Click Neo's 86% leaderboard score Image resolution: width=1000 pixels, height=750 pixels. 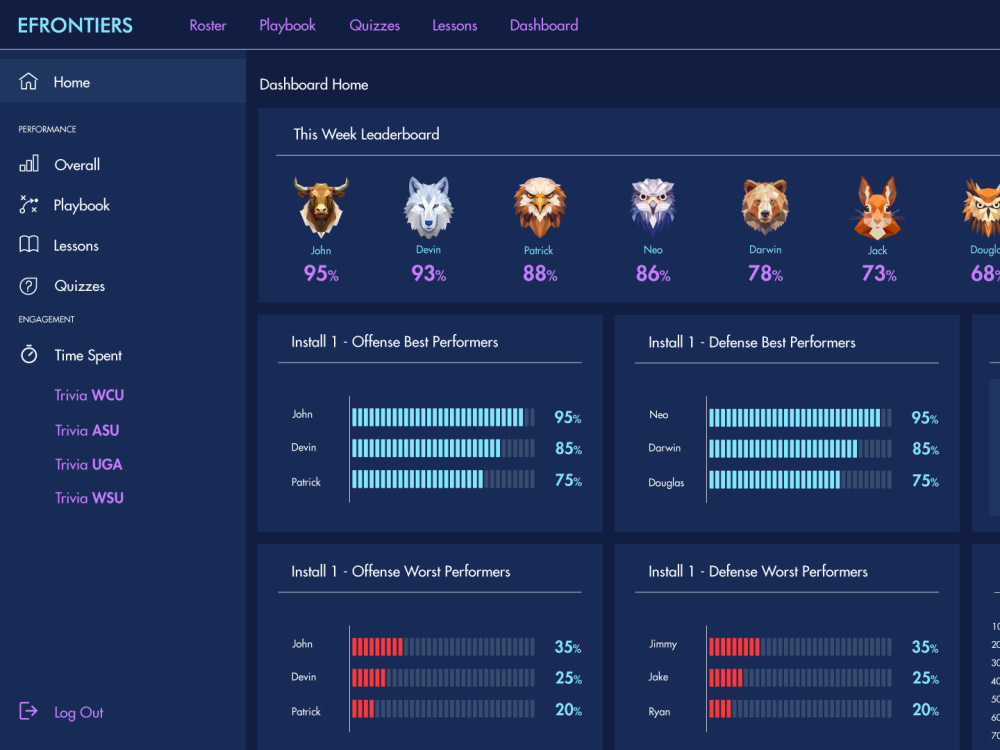[x=653, y=274]
